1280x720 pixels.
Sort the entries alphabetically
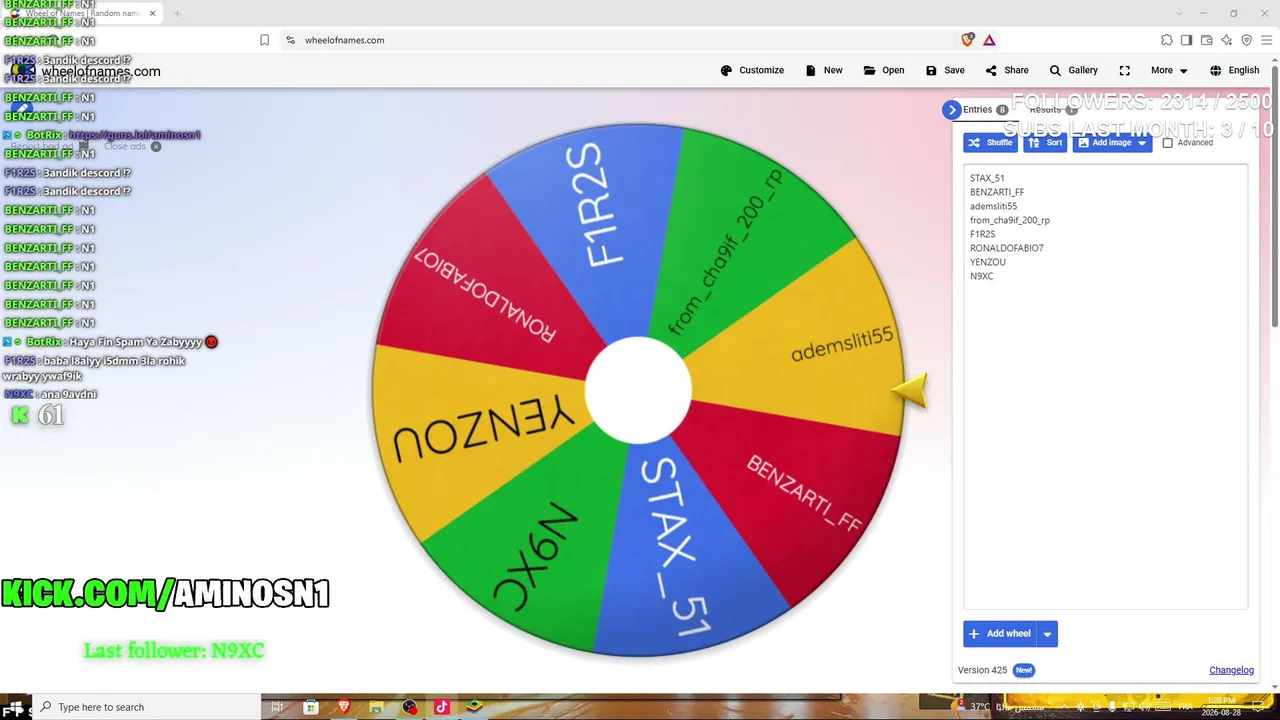[1045, 143]
